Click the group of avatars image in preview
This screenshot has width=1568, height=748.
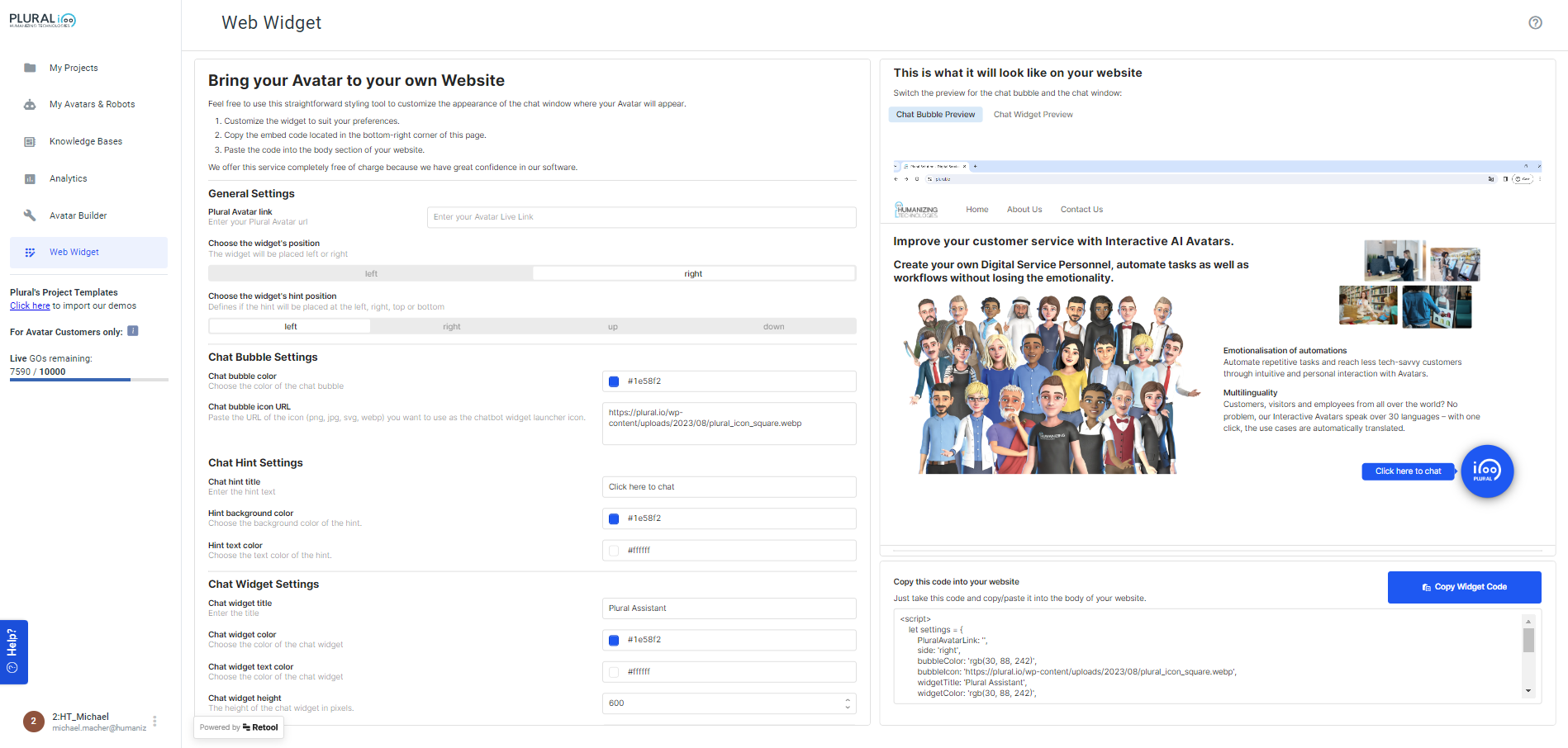tap(1050, 384)
